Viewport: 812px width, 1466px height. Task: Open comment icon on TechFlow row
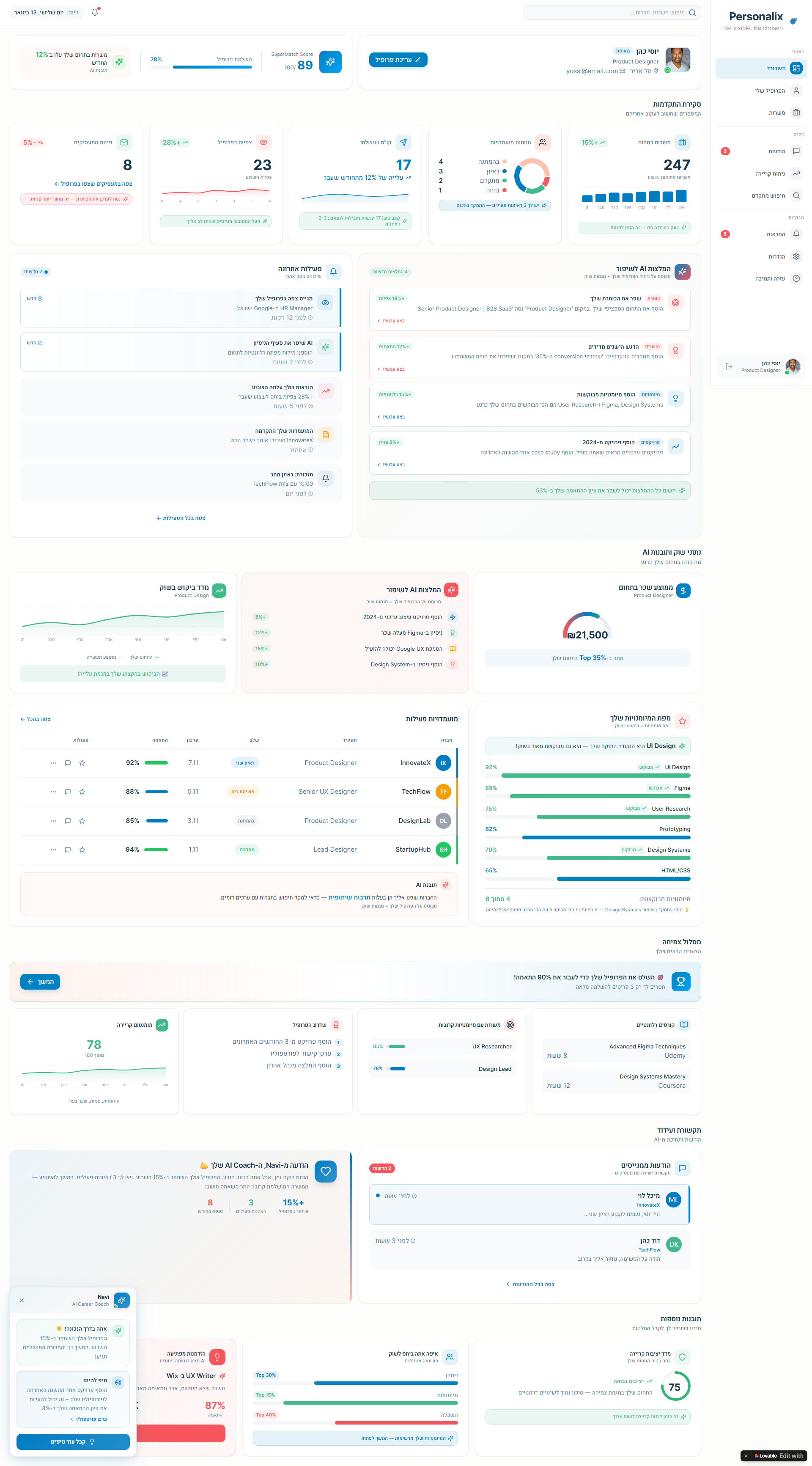68,792
